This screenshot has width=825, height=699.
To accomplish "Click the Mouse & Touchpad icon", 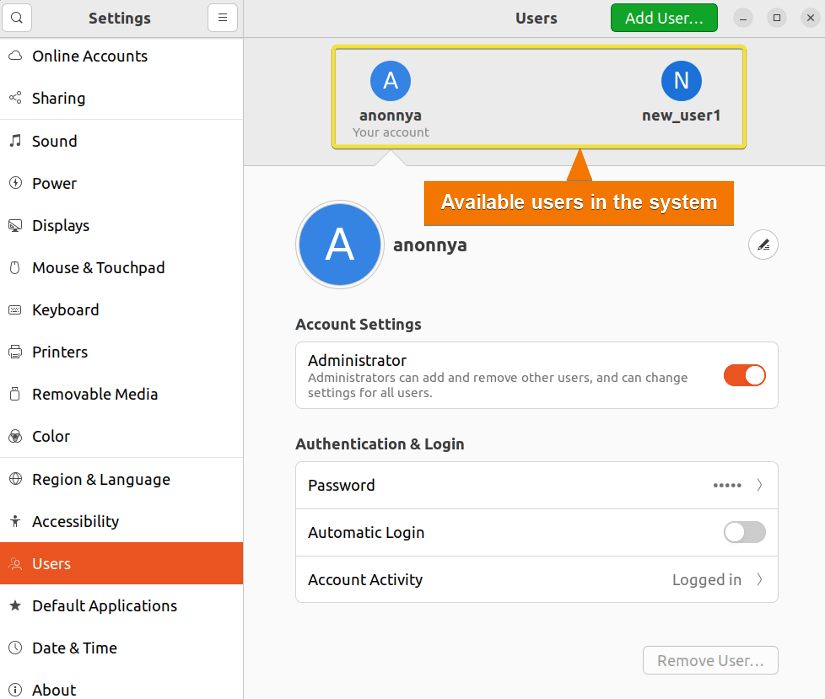I will (x=15, y=267).
